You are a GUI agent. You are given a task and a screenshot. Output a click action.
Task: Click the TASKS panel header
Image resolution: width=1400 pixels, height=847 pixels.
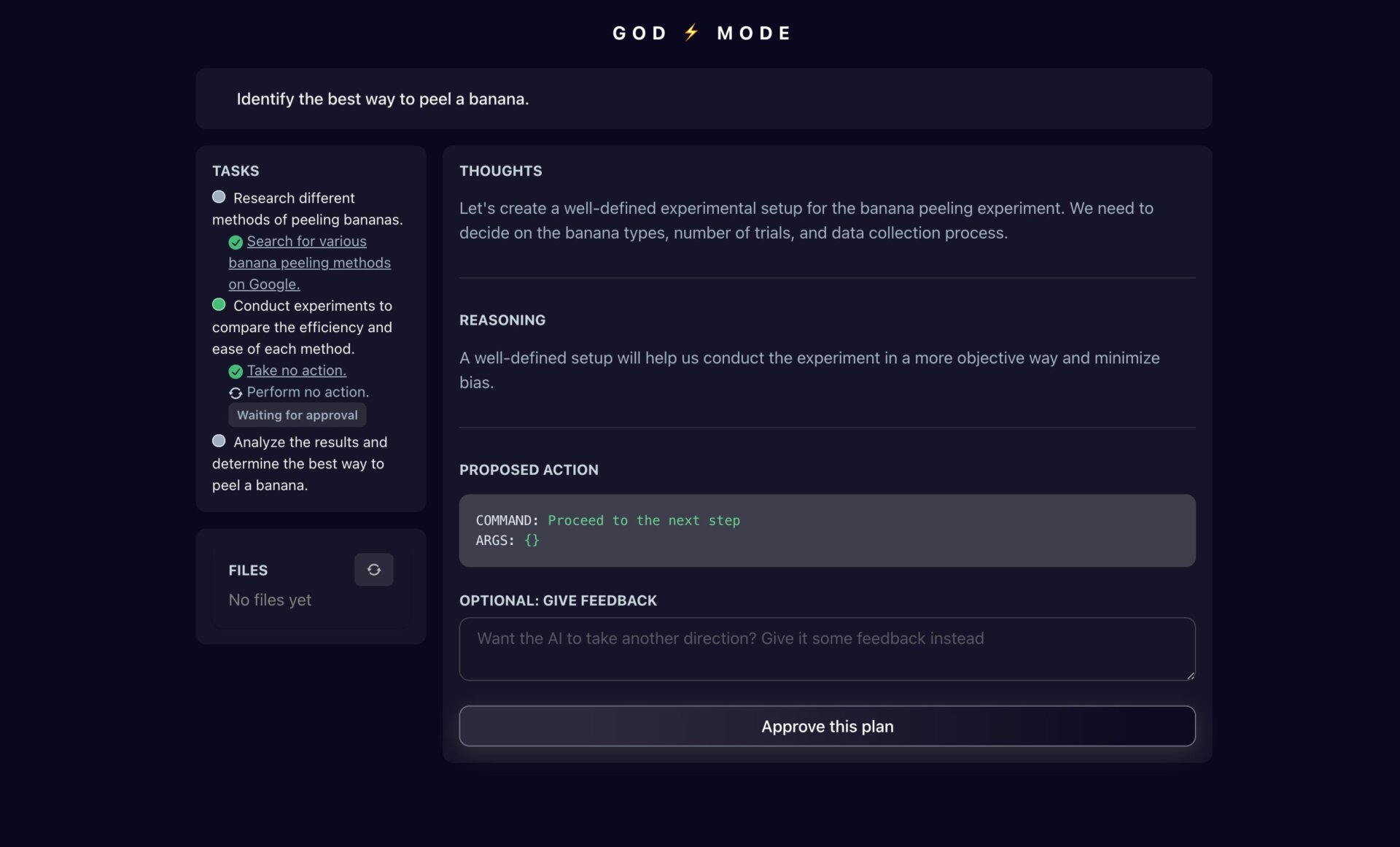tap(236, 171)
